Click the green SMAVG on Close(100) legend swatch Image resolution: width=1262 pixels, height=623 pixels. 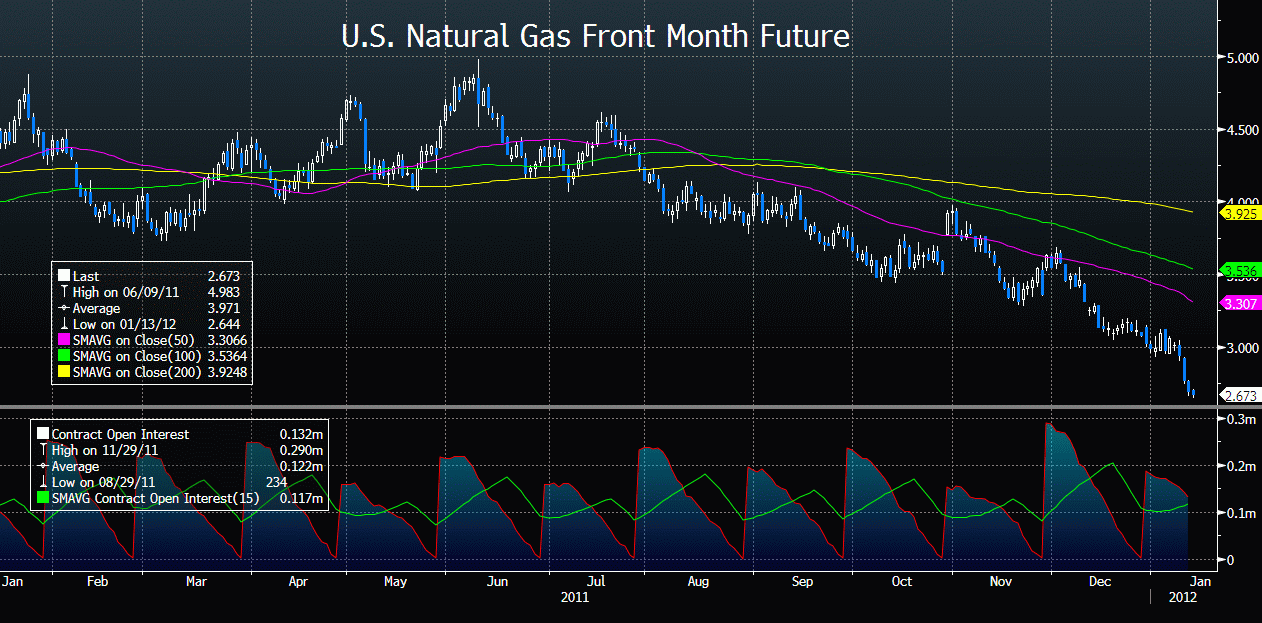64,357
